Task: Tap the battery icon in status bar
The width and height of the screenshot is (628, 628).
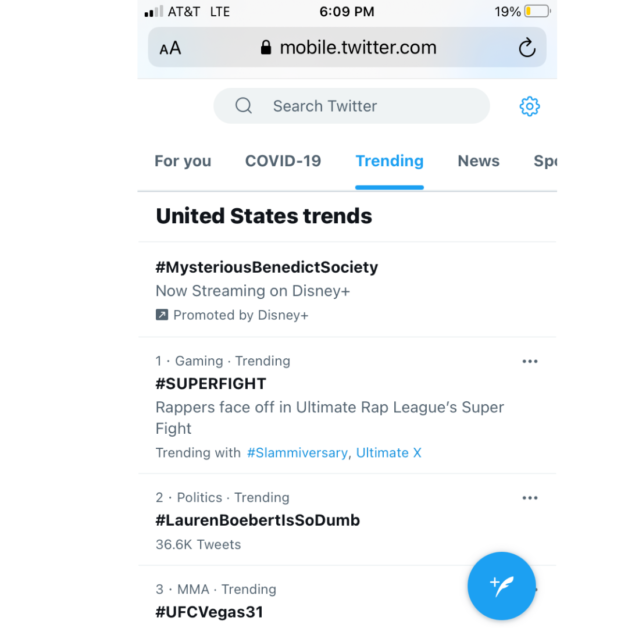Action: coord(538,11)
